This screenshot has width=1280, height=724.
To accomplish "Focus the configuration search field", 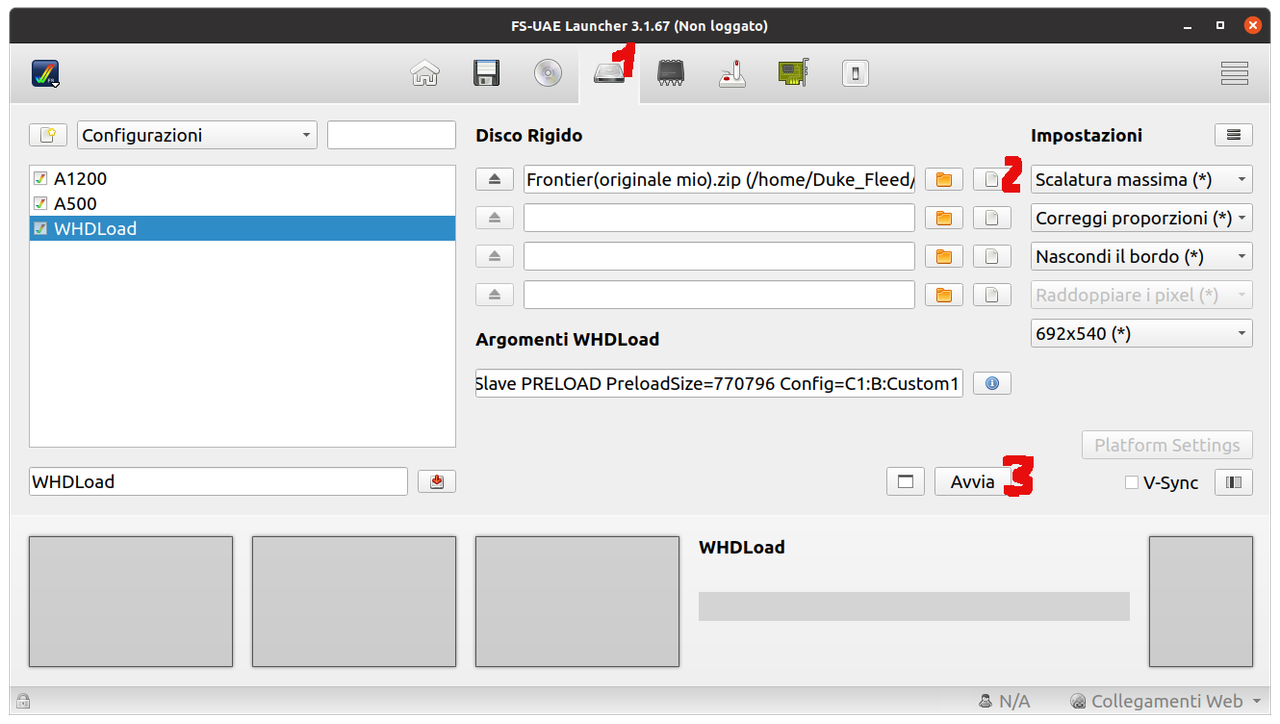I will (x=391, y=135).
